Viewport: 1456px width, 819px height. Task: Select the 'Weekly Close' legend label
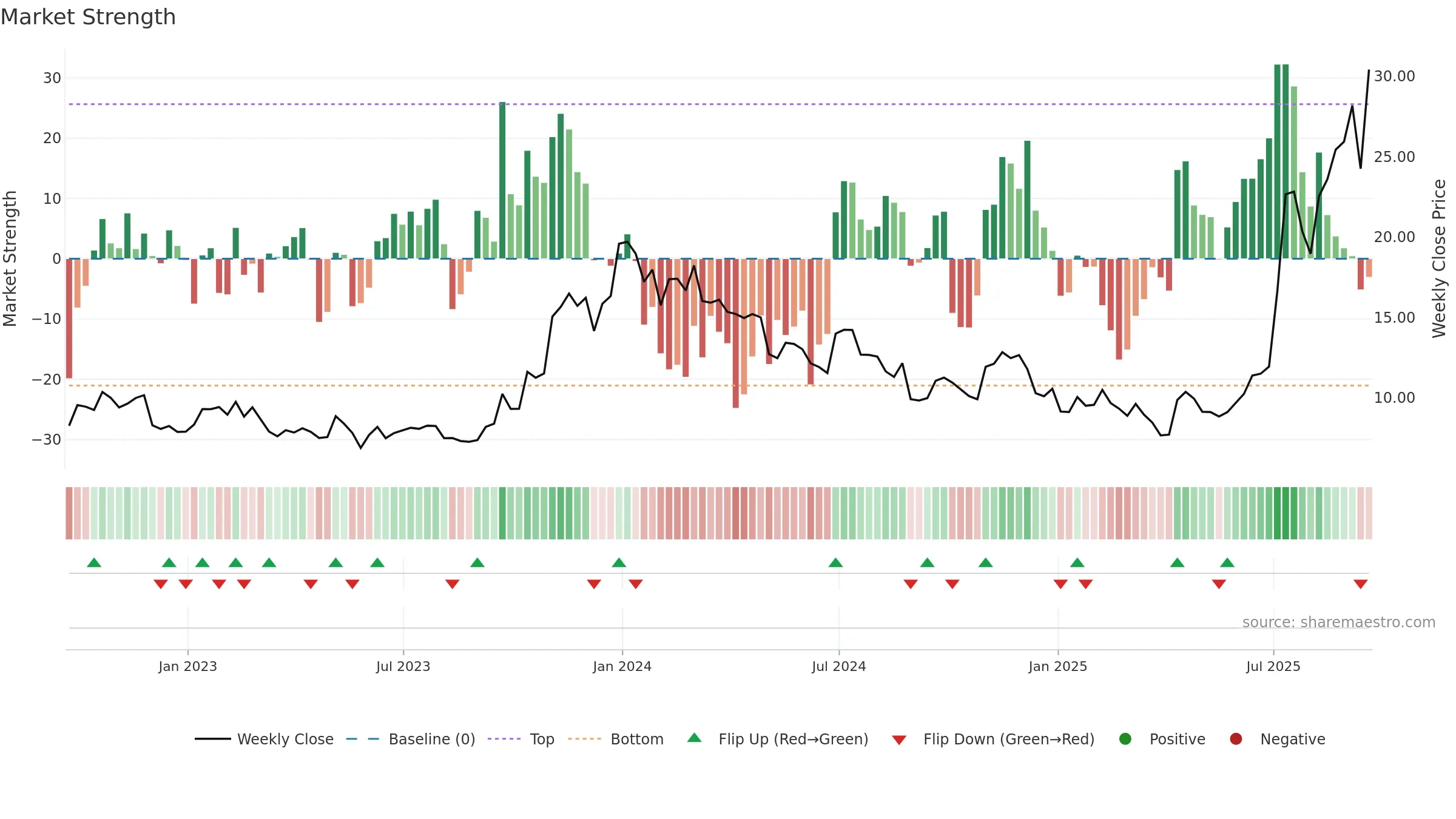[285, 739]
